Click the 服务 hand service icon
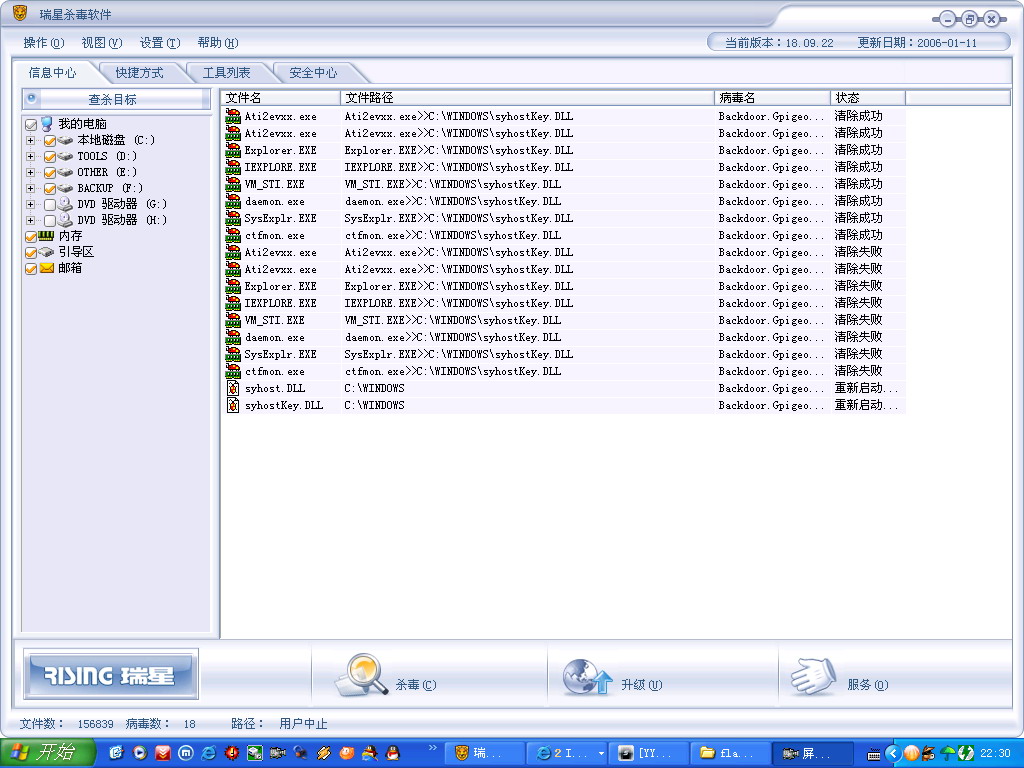1024x768 pixels. (814, 677)
